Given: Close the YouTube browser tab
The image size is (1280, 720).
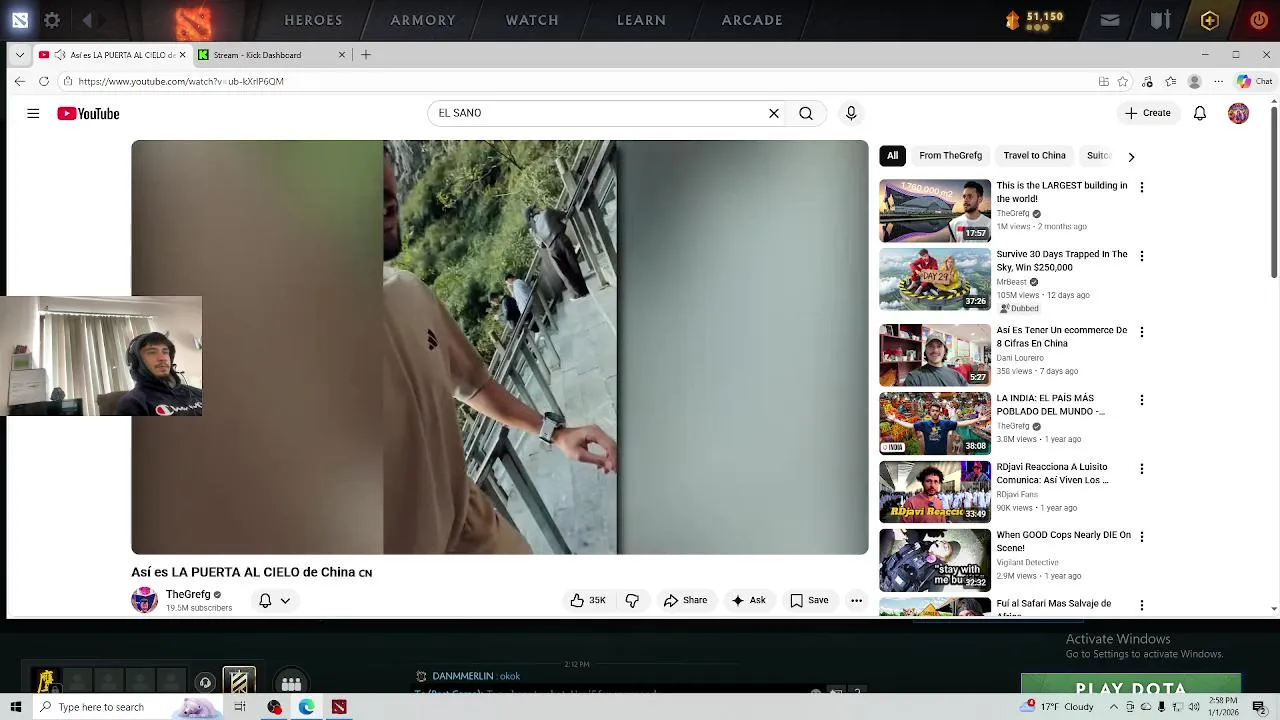Looking at the screenshot, I should (x=182, y=55).
